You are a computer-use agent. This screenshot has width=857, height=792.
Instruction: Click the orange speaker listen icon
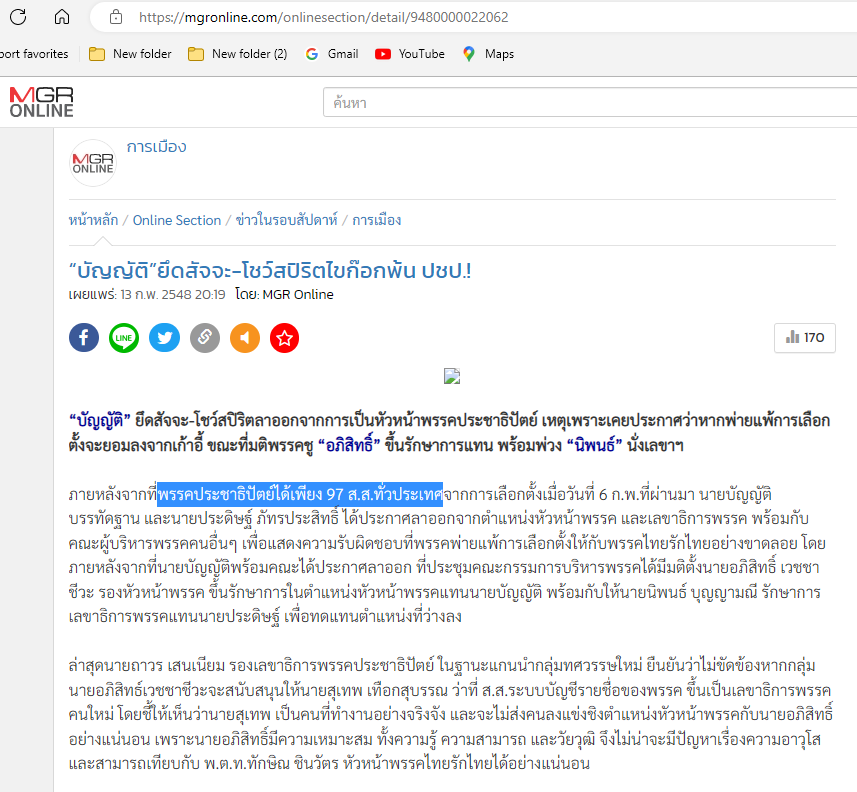pyautogui.click(x=245, y=338)
